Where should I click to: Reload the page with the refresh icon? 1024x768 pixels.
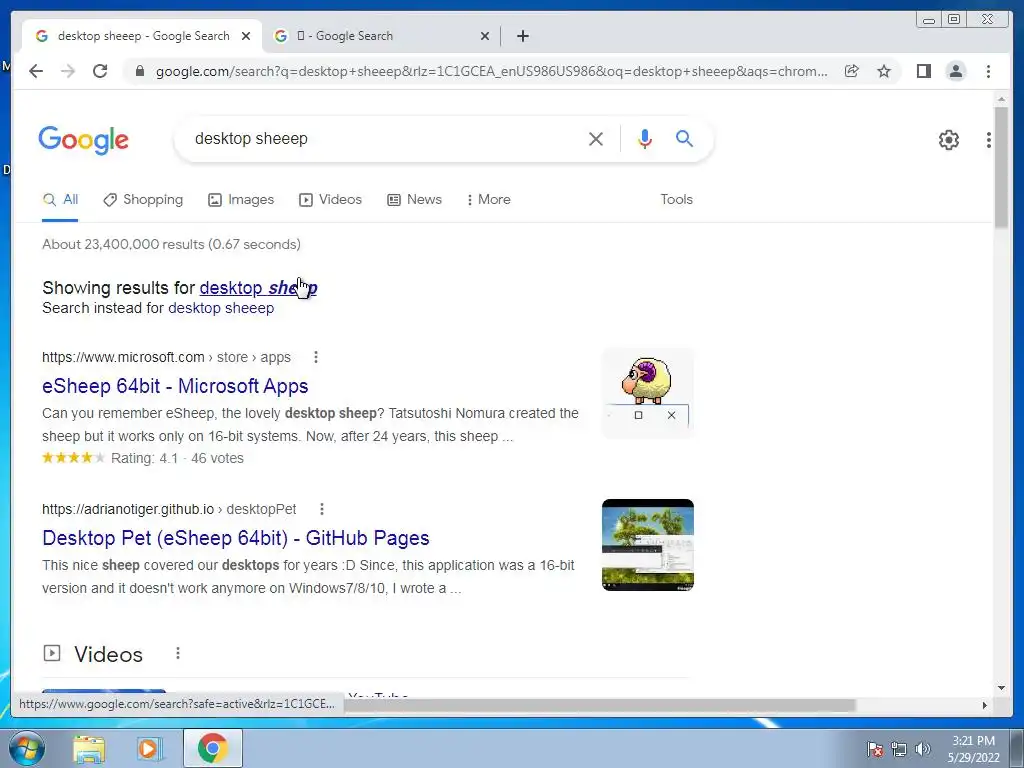100,71
